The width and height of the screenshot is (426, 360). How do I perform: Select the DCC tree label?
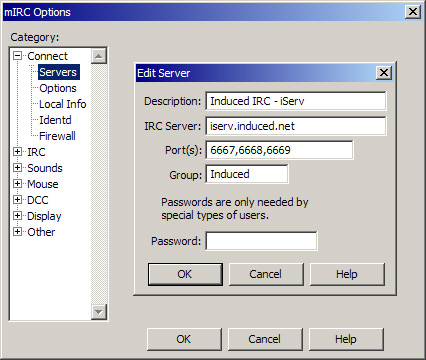(x=38, y=200)
